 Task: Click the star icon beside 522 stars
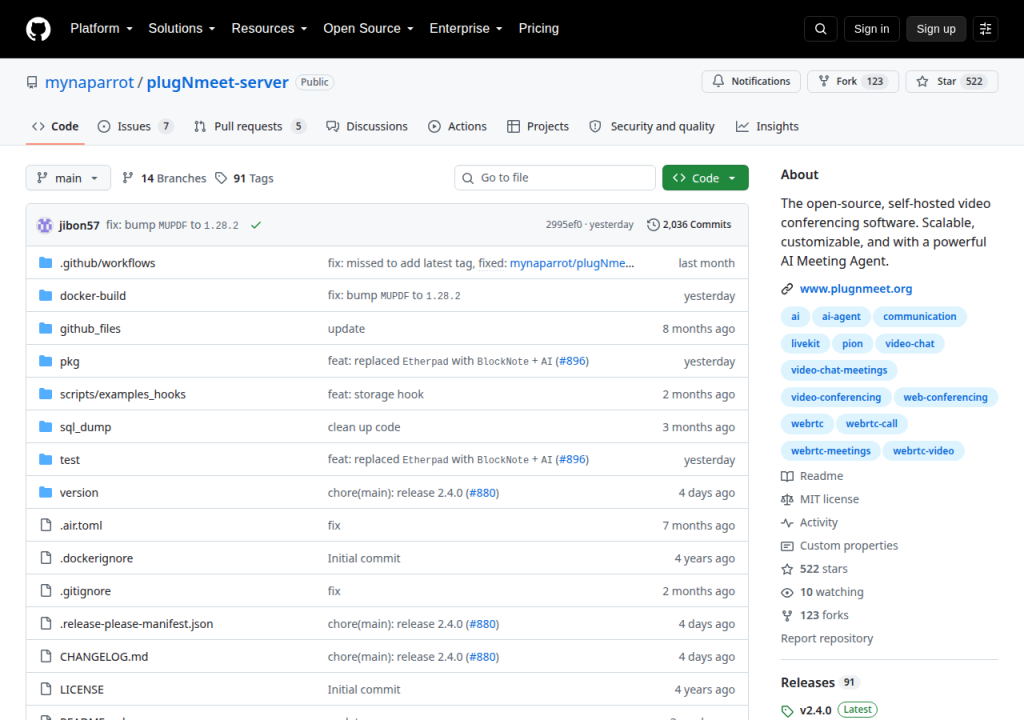click(787, 569)
